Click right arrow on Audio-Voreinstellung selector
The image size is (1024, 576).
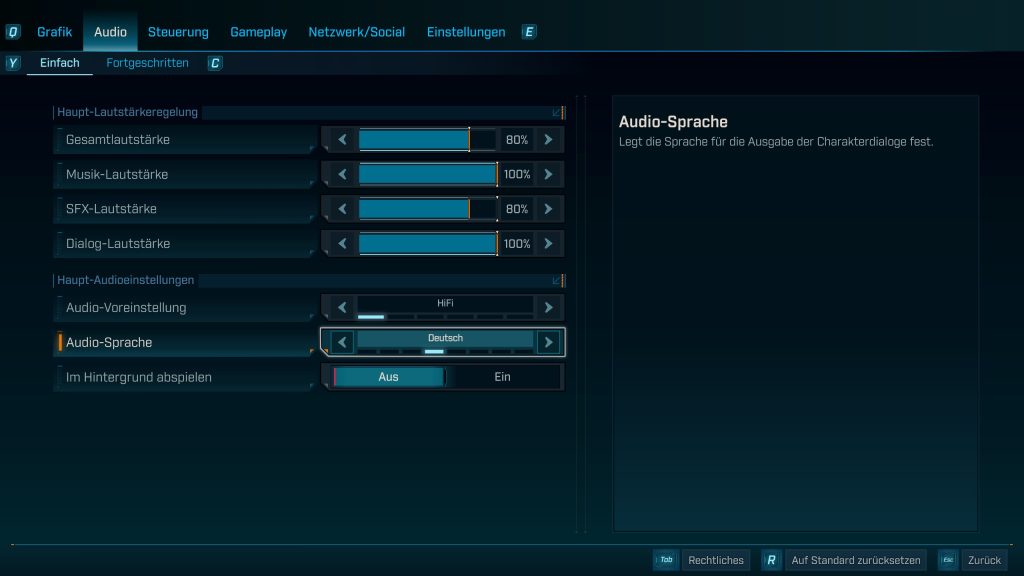click(548, 307)
